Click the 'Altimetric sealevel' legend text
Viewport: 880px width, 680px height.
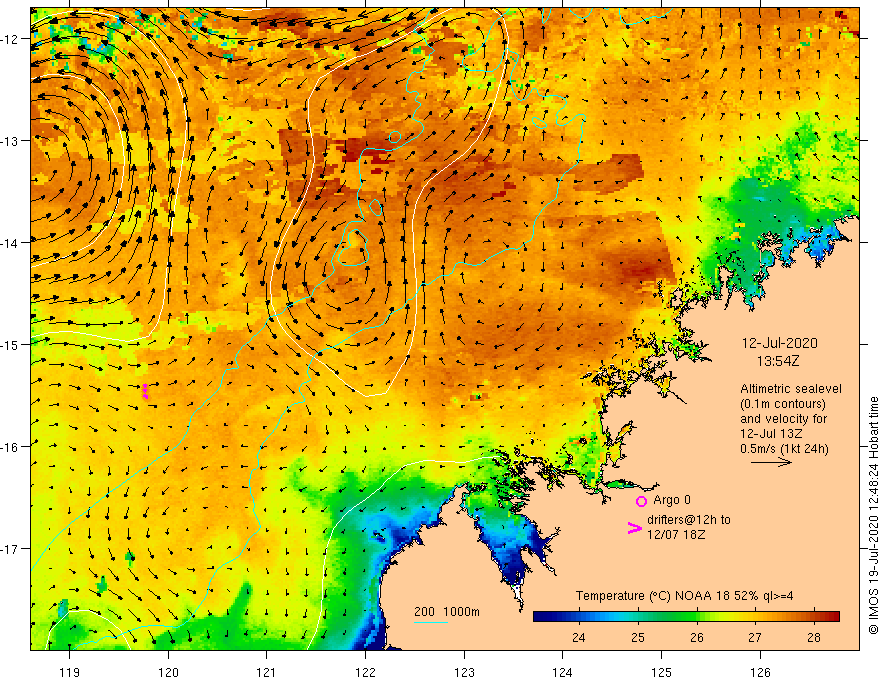pos(791,389)
